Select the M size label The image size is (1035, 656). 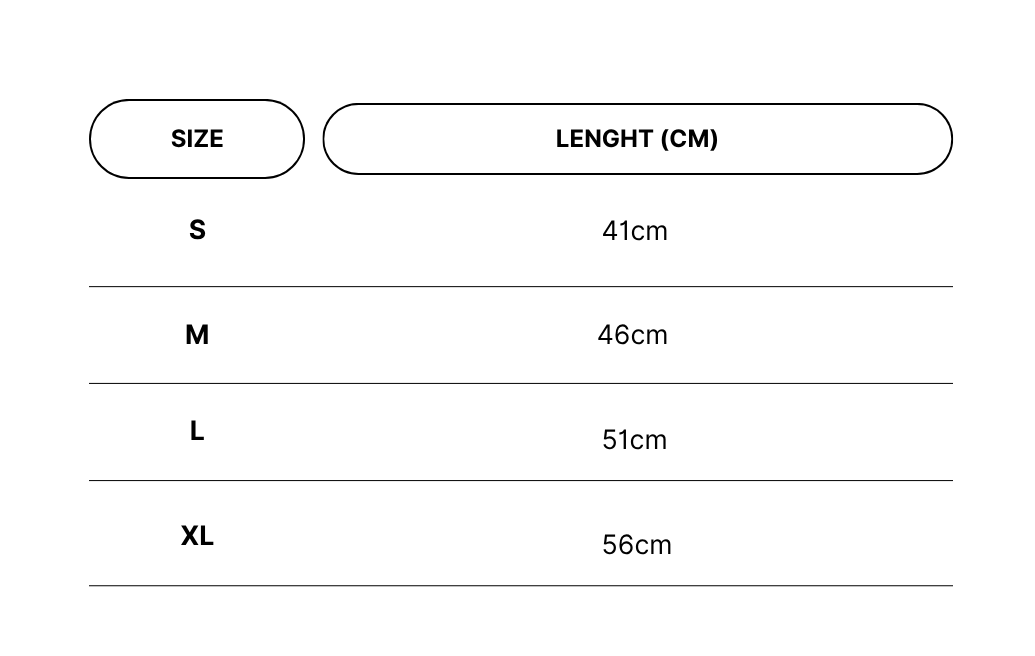197,335
